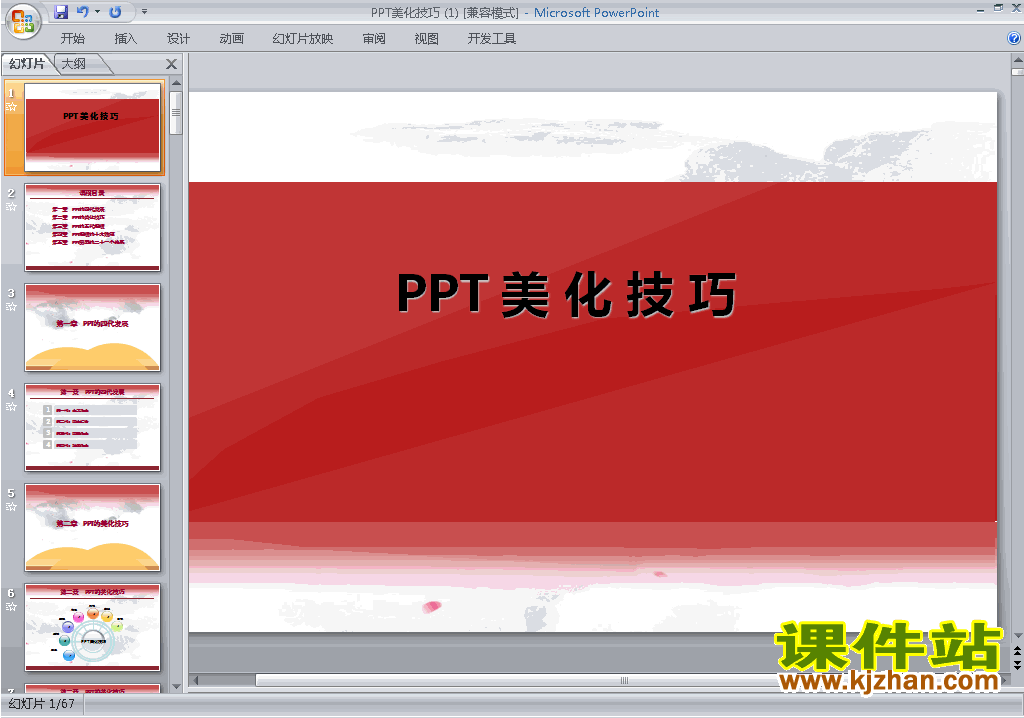The height and width of the screenshot is (718, 1024).
Task: Show the 幻灯片 thumbnails pane tab
Action: click(x=27, y=63)
